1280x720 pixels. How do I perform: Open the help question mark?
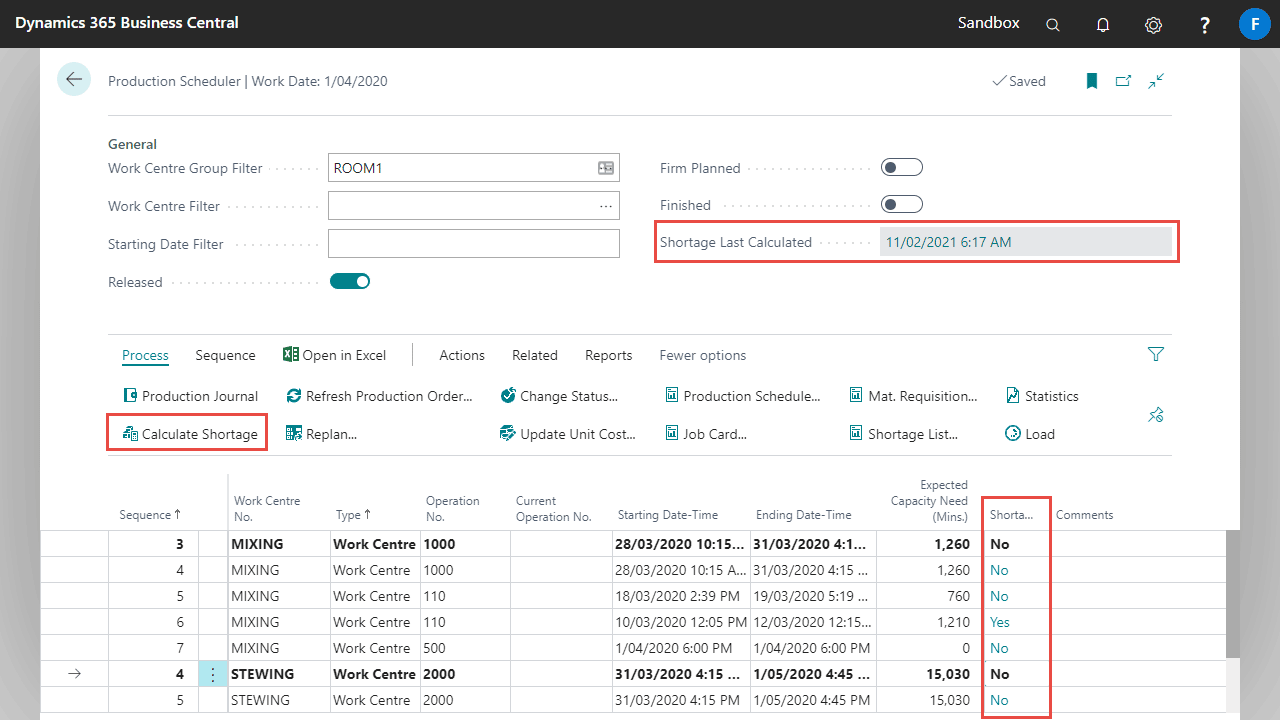(x=1205, y=25)
